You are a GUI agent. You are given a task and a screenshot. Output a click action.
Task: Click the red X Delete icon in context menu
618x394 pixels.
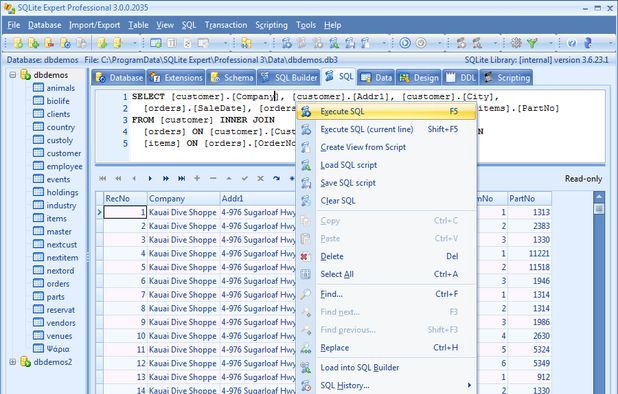305,256
